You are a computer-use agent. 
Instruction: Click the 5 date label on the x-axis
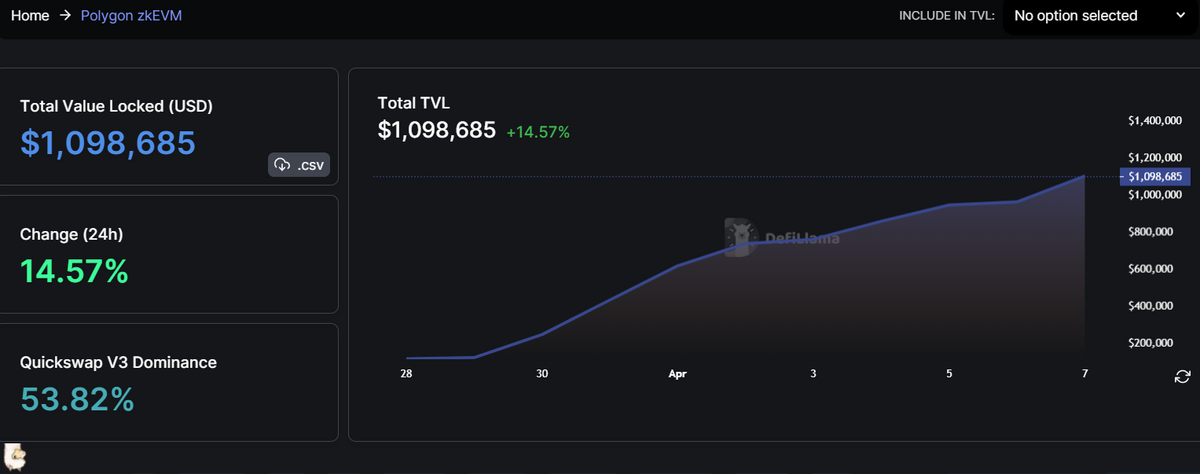point(949,373)
